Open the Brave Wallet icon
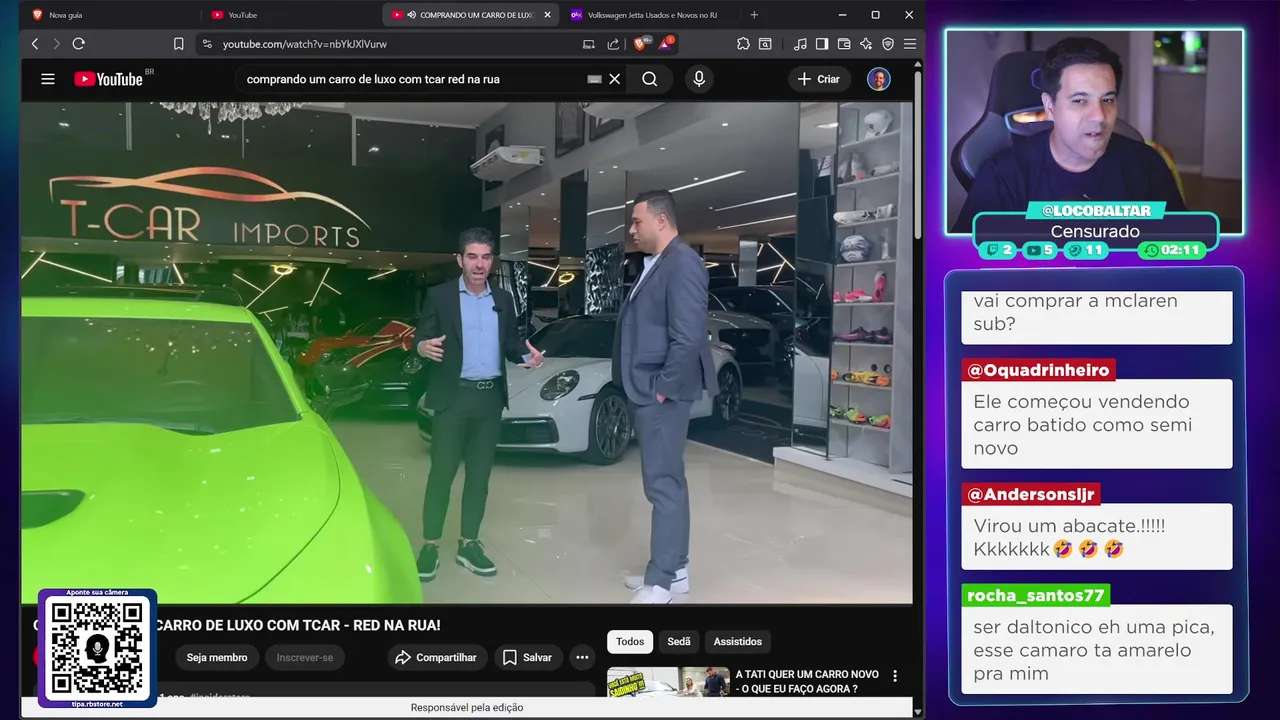 [844, 44]
